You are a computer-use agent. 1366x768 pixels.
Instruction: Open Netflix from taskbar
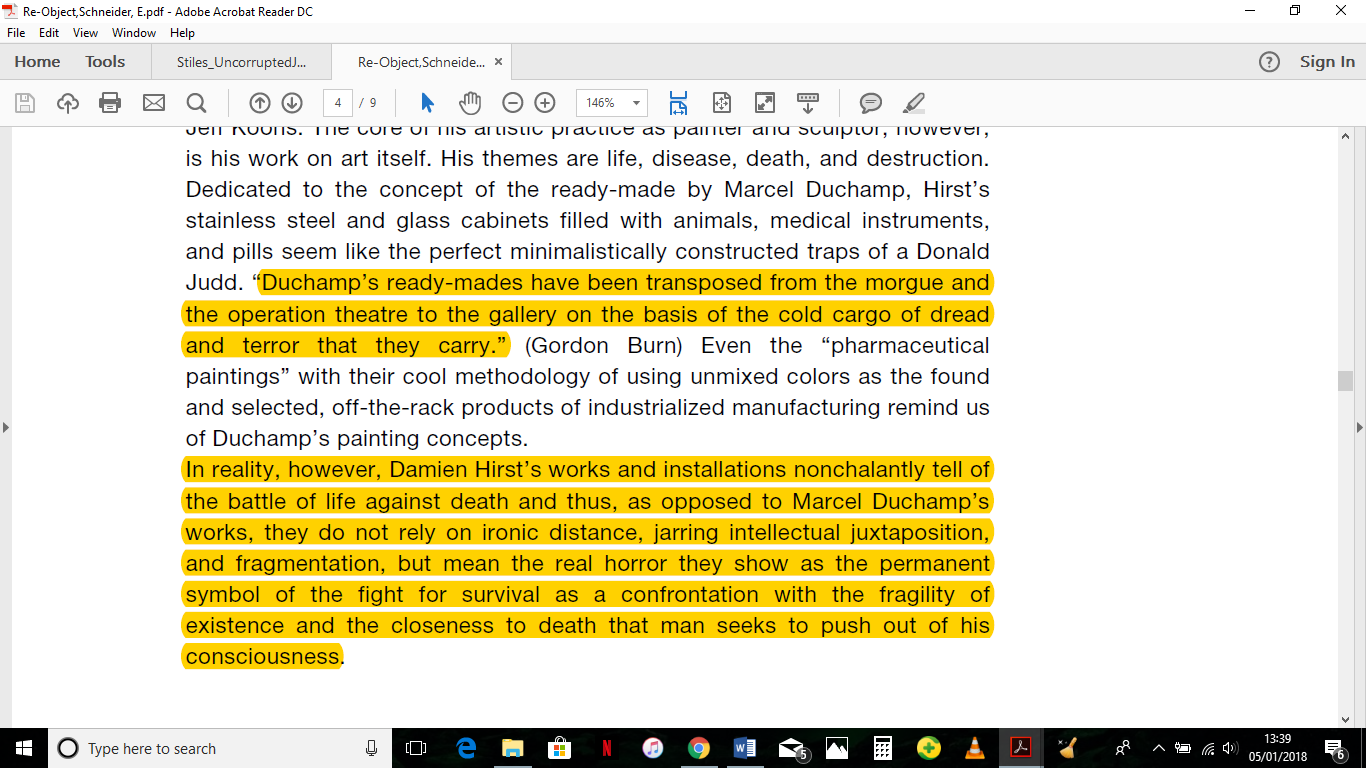tap(606, 748)
